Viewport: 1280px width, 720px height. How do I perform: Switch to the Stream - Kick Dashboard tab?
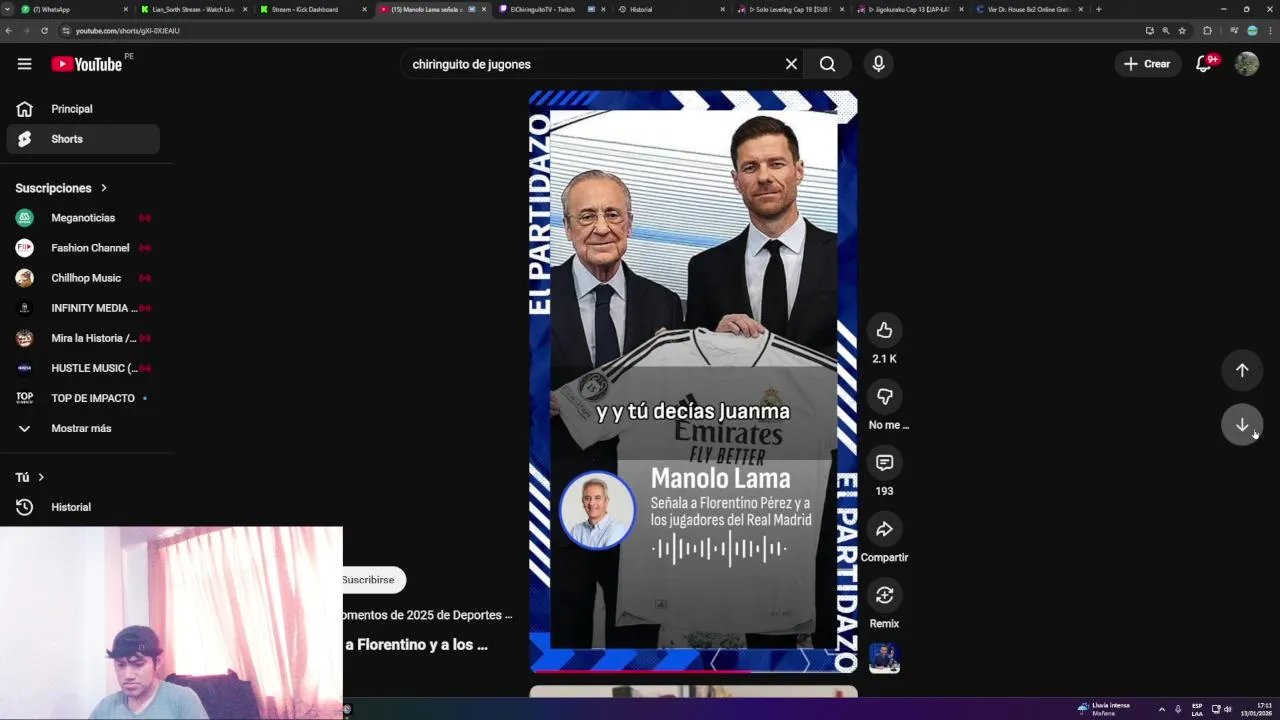[311, 9]
